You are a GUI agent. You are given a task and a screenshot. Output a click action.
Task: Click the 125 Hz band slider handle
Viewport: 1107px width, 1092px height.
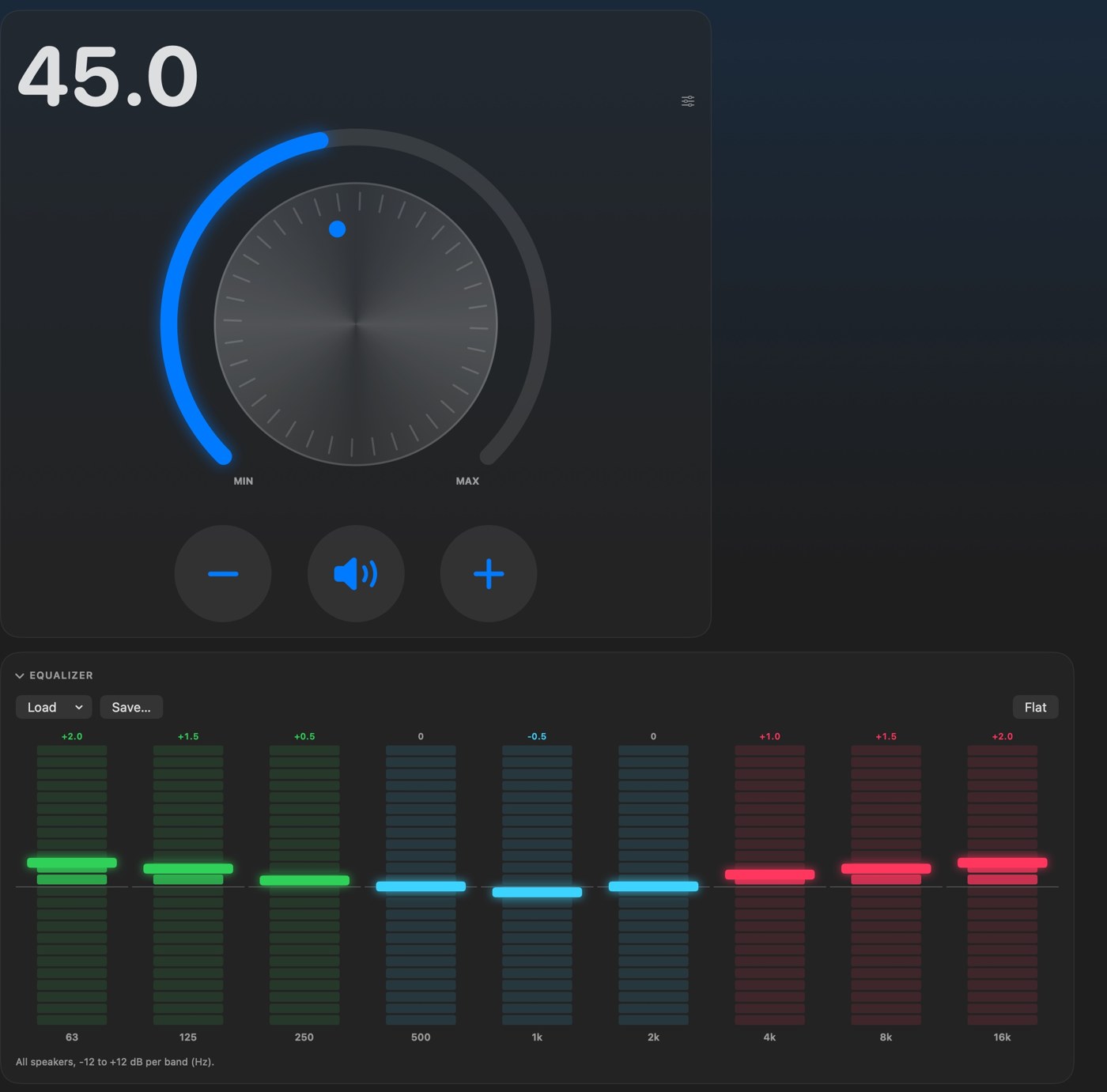(x=188, y=868)
